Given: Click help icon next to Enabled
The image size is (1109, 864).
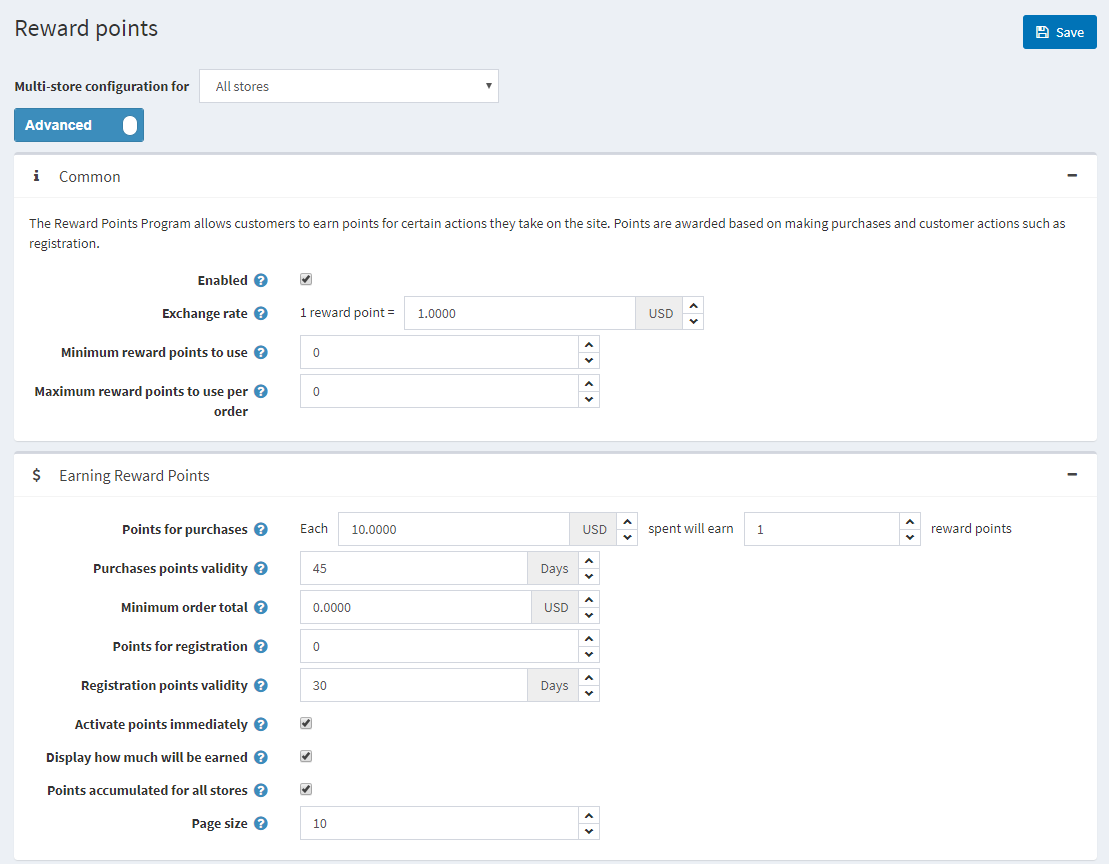Looking at the screenshot, I should [261, 281].
